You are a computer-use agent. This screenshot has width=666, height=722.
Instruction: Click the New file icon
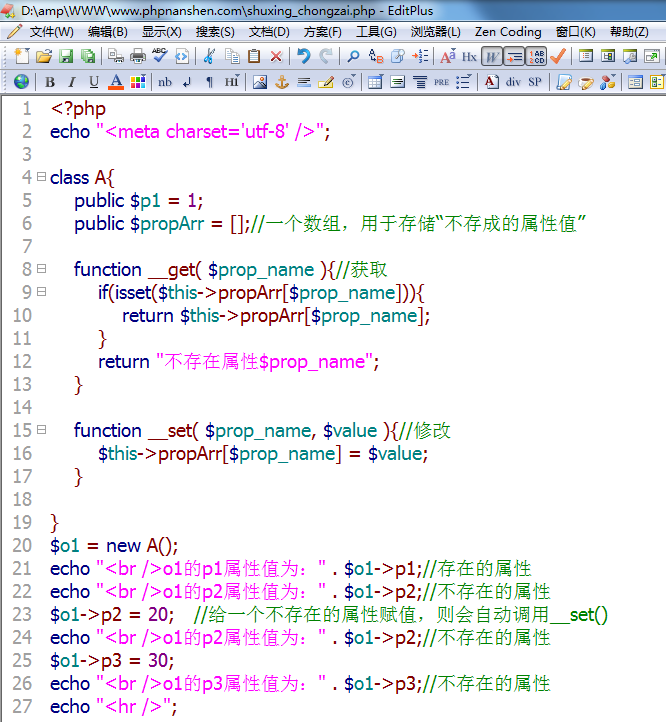[22, 56]
